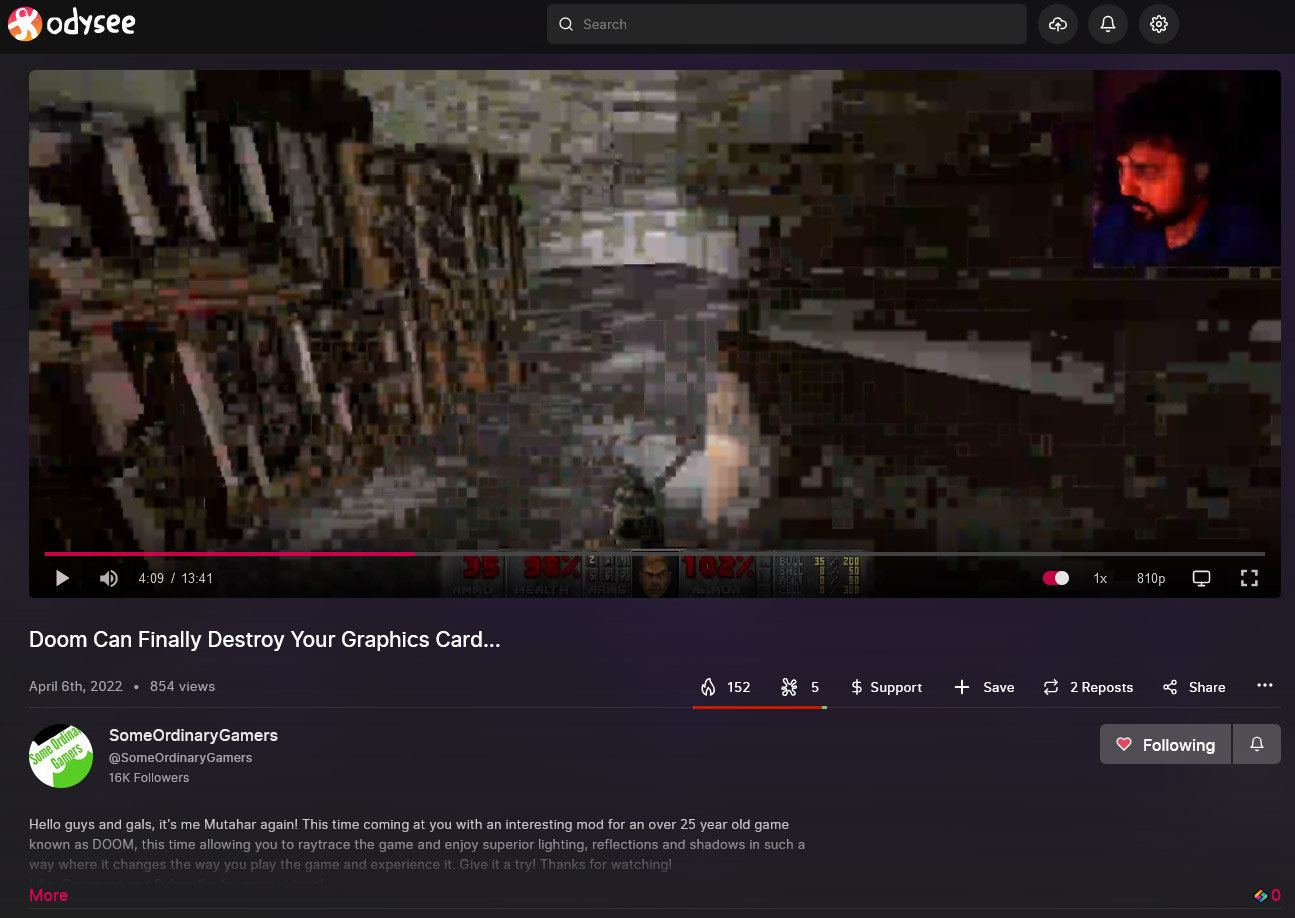The height and width of the screenshot is (918, 1295).
Task: Enter fullscreen with the fullscreen icon
Action: point(1249,578)
